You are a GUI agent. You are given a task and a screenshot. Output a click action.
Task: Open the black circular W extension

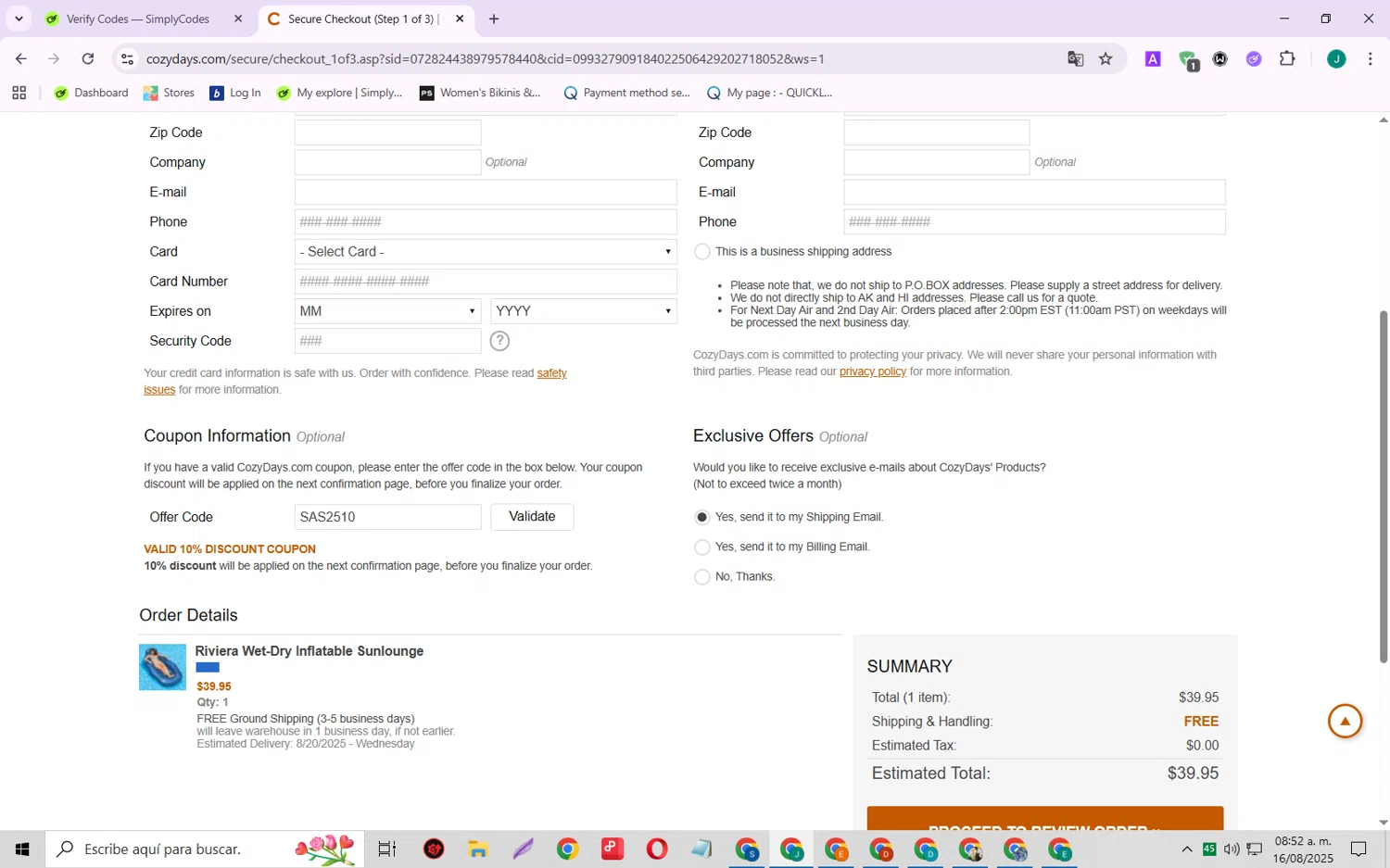tap(1220, 59)
